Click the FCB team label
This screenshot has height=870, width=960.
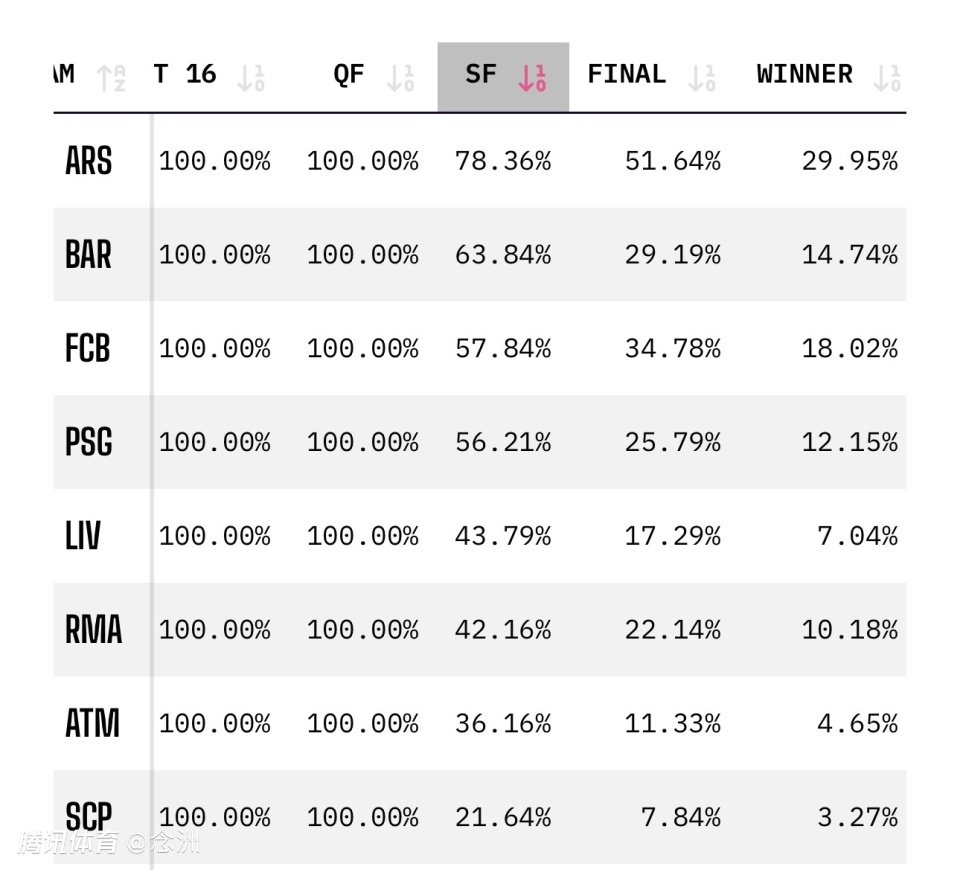coord(88,349)
